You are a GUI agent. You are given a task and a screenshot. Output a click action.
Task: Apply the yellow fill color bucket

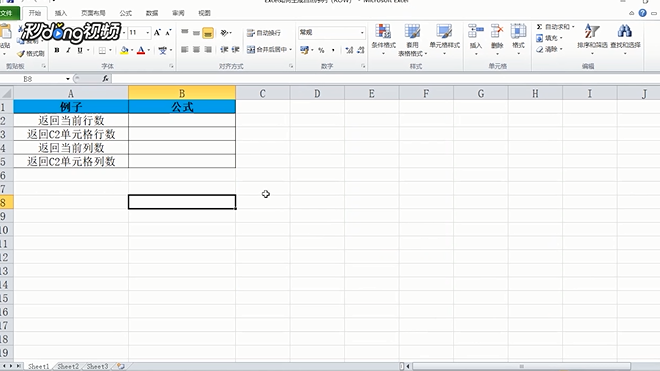pyautogui.click(x=124, y=51)
